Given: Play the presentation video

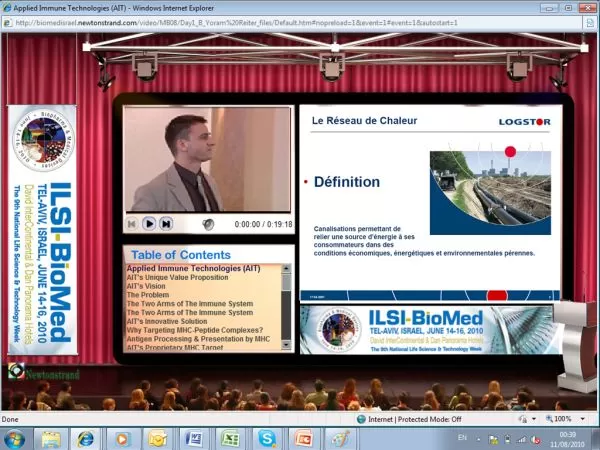Looking at the screenshot, I should click(x=149, y=223).
